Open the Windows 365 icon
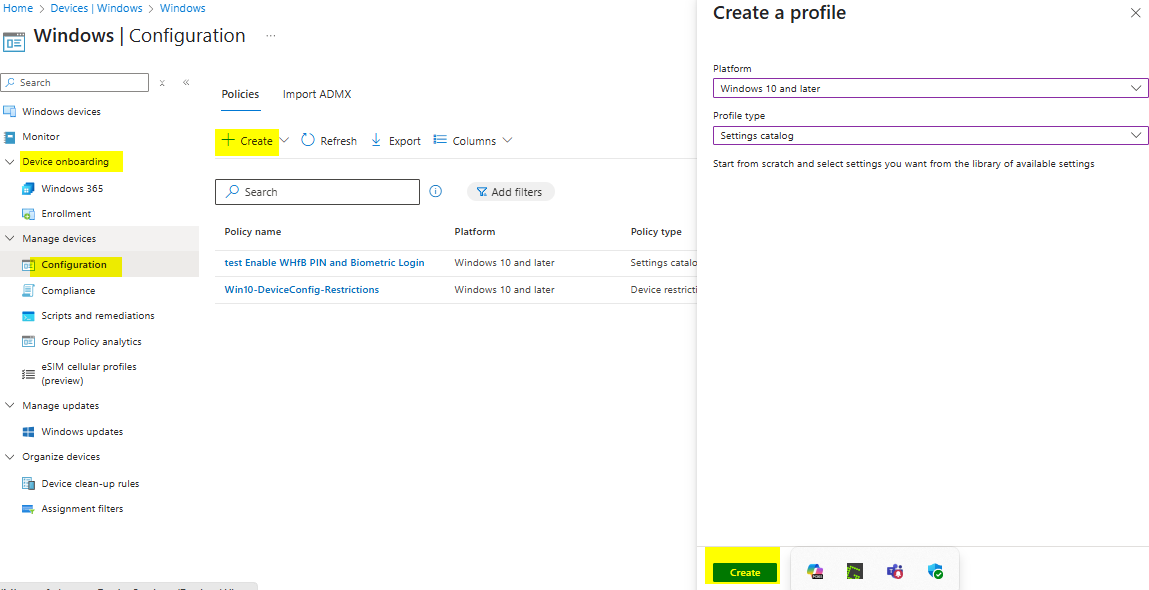 [29, 188]
